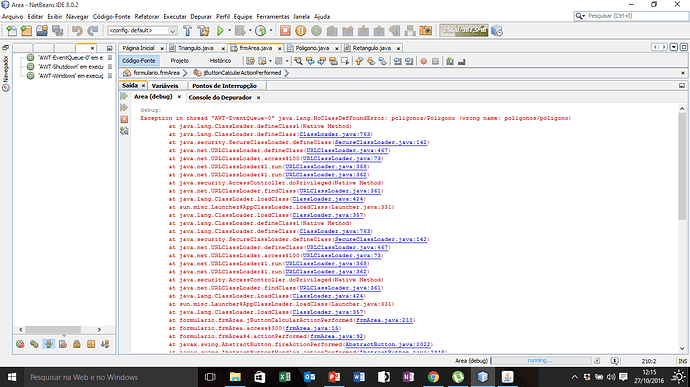The image size is (690, 387).
Task: Click the red stop icon in output sidebar
Action: click(124, 119)
